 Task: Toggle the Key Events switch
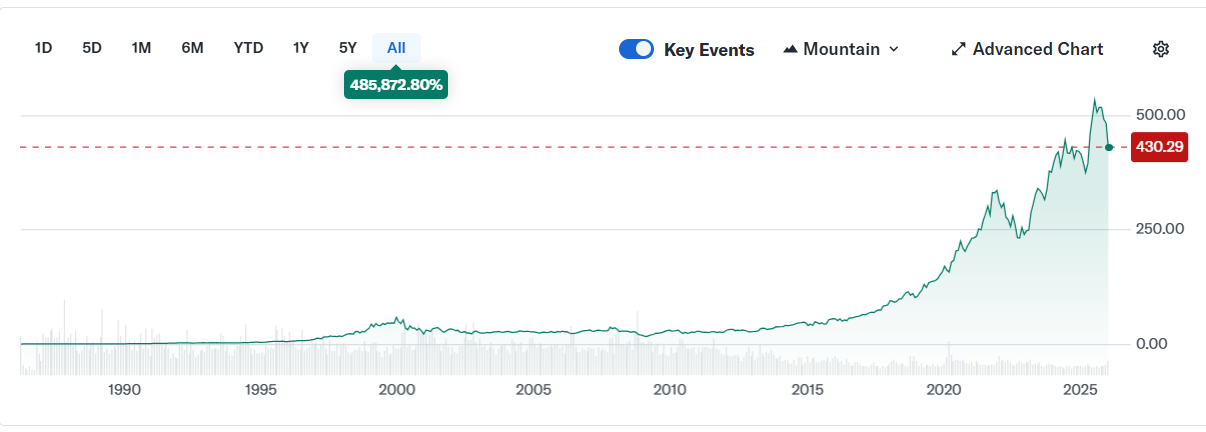coord(636,49)
